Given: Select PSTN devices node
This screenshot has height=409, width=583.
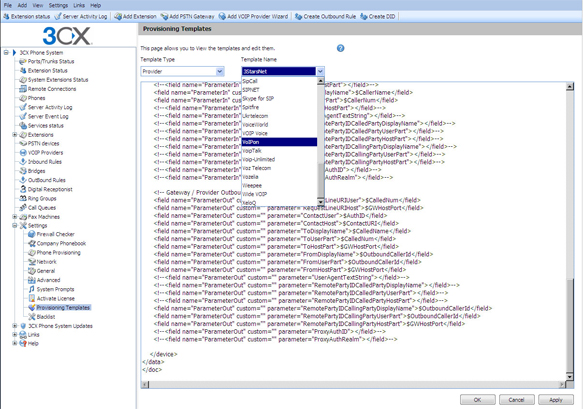Looking at the screenshot, I should tap(44, 144).
